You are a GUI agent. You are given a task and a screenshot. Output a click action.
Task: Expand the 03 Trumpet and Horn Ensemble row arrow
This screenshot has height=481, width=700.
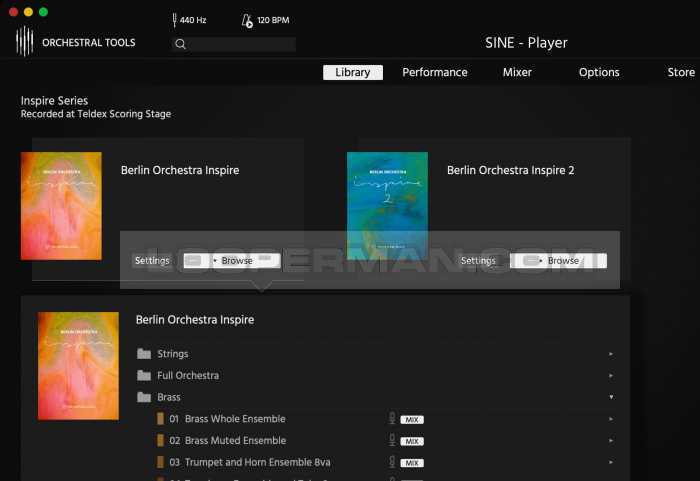611,462
